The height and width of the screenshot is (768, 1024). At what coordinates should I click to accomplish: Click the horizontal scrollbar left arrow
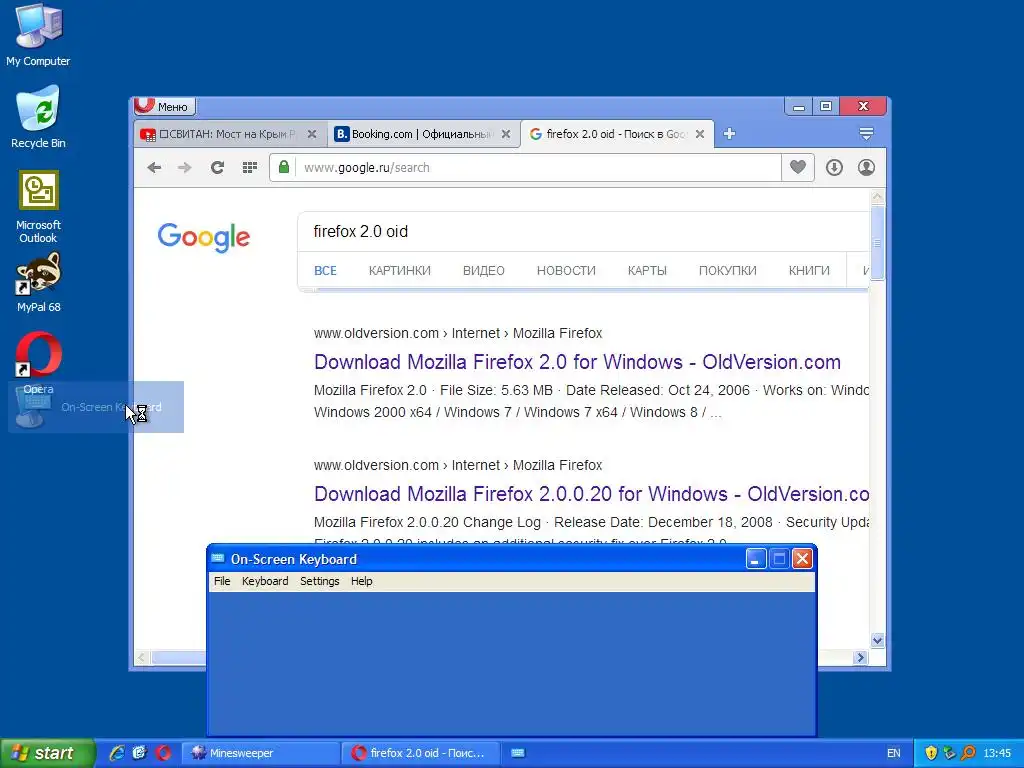[142, 658]
